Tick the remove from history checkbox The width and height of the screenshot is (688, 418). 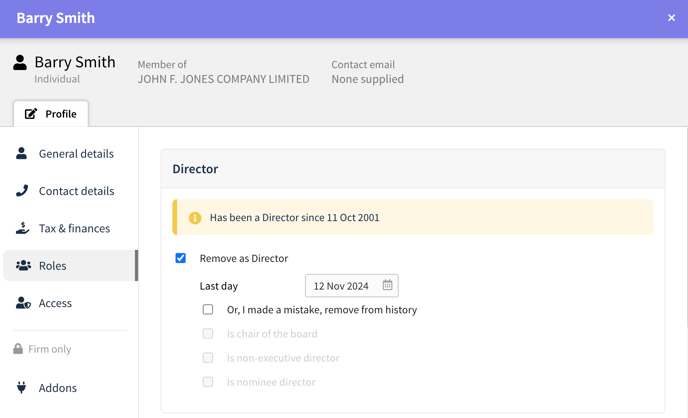(x=208, y=309)
